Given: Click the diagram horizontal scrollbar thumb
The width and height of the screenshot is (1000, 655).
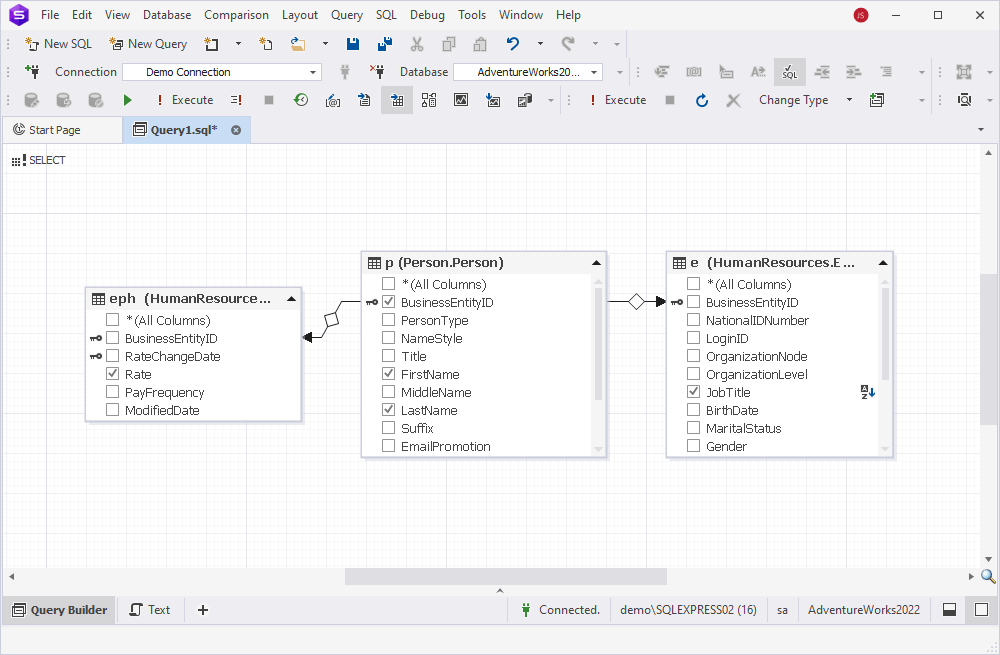Looking at the screenshot, I should 506,577.
